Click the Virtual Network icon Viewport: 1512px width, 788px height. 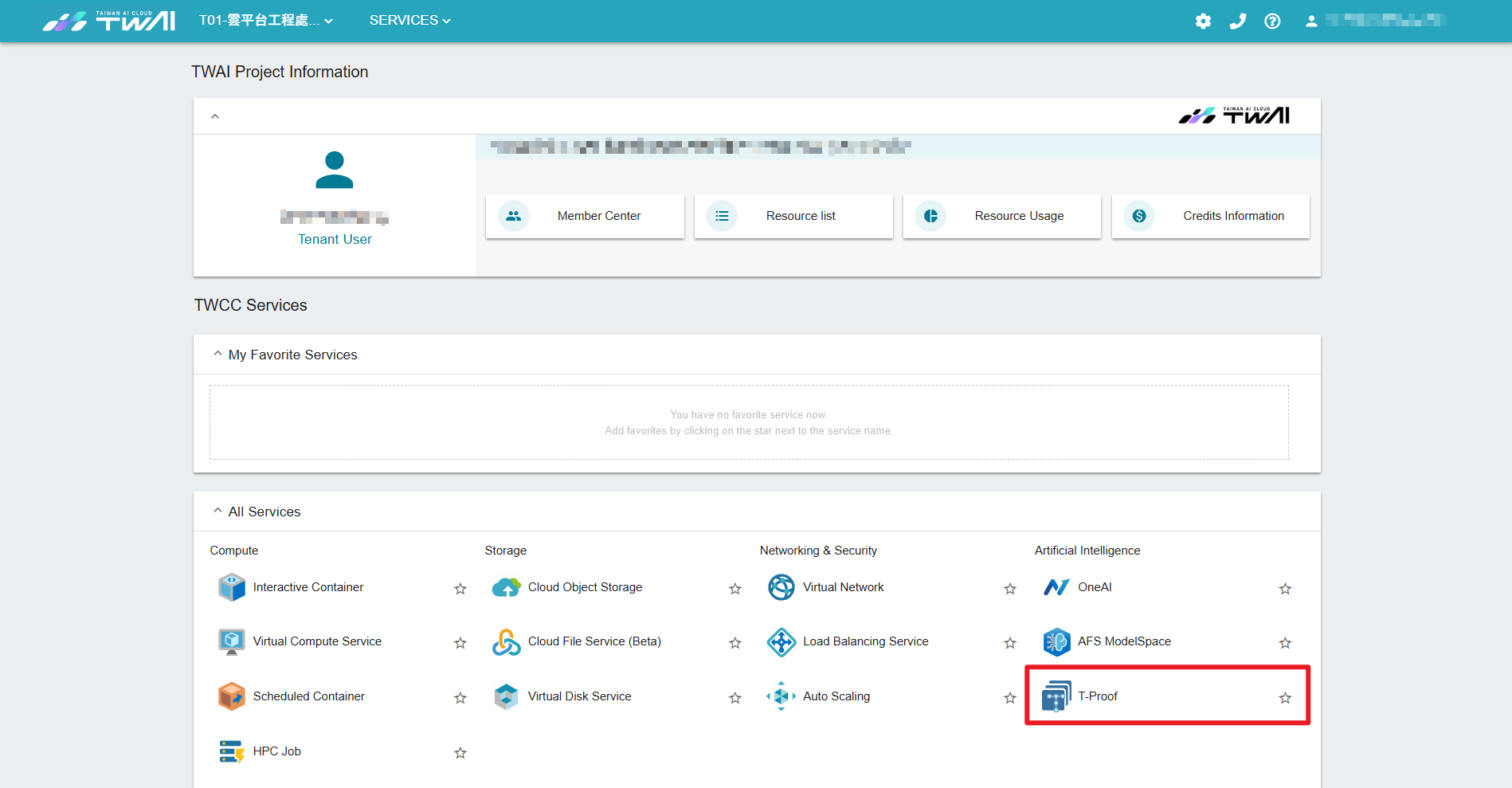[781, 587]
